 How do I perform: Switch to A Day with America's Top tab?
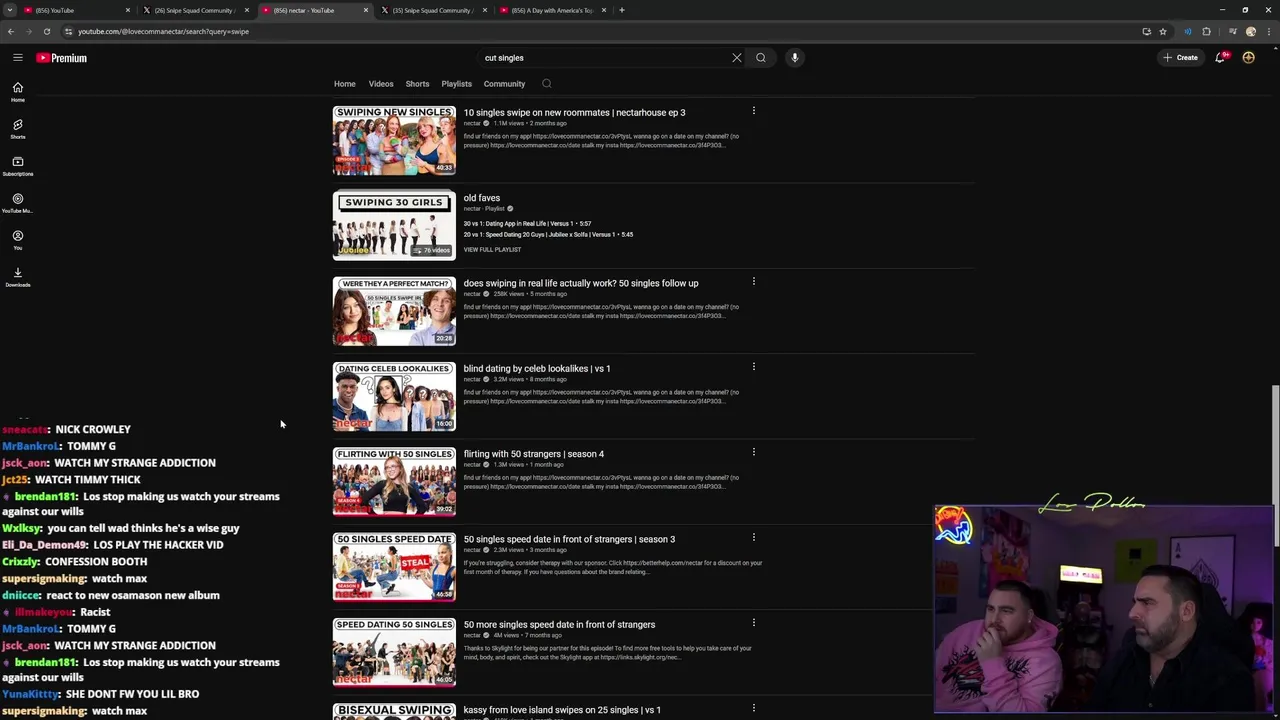(552, 10)
